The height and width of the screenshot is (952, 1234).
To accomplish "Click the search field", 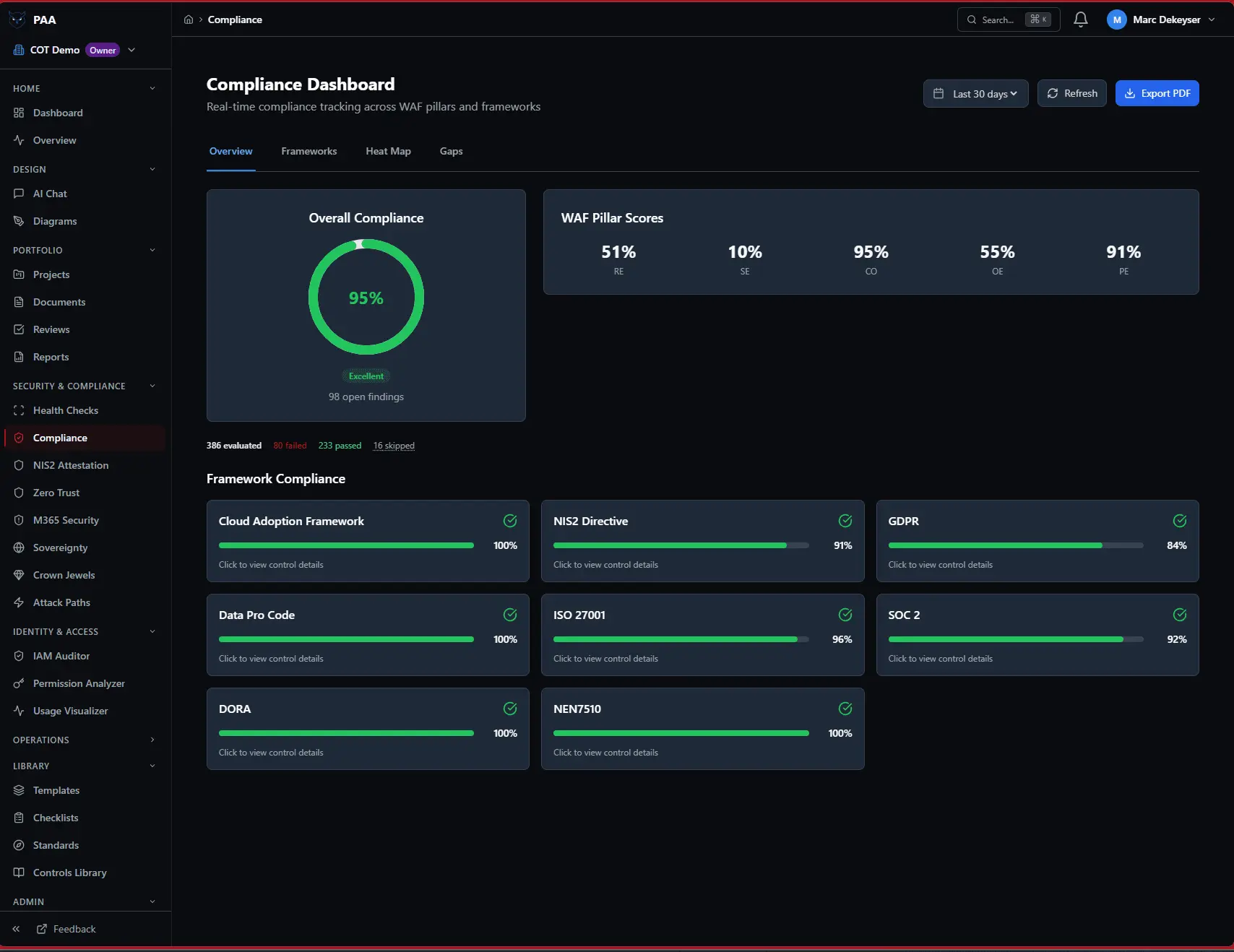I will point(1009,20).
